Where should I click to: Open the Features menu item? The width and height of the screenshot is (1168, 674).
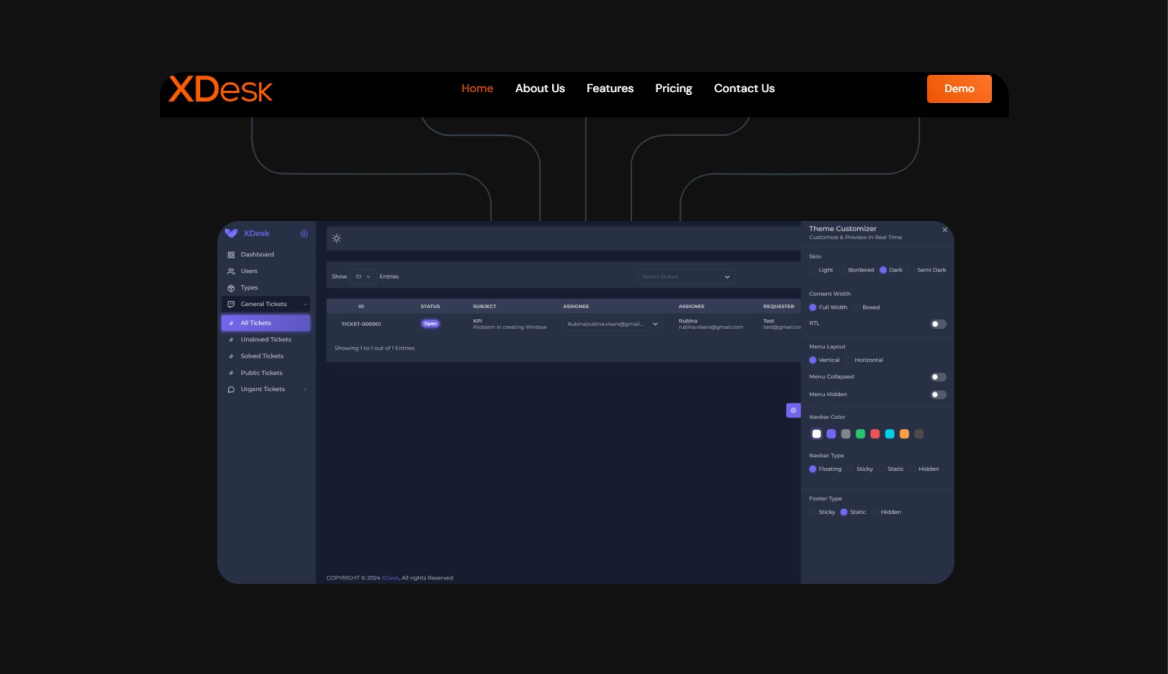(x=610, y=88)
